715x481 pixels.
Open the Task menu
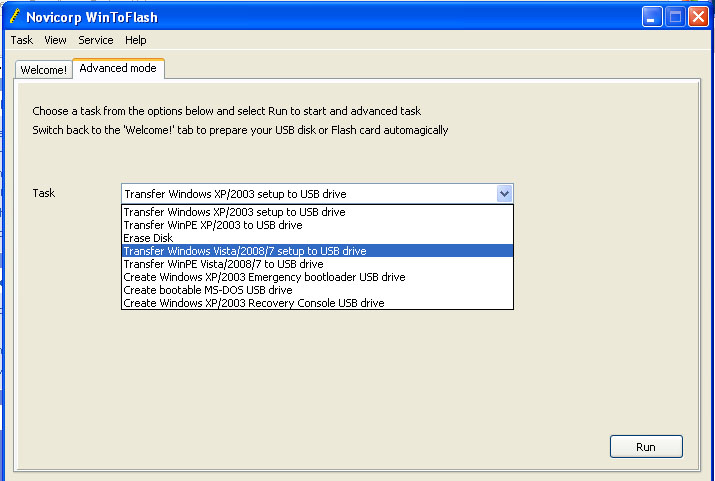click(21, 40)
